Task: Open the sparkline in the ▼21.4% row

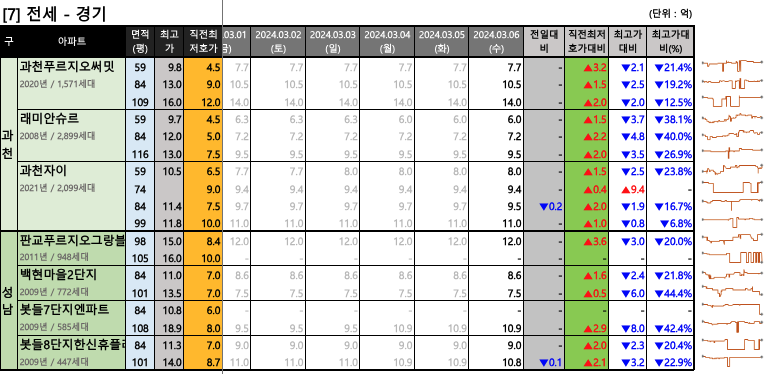Action: point(732,66)
